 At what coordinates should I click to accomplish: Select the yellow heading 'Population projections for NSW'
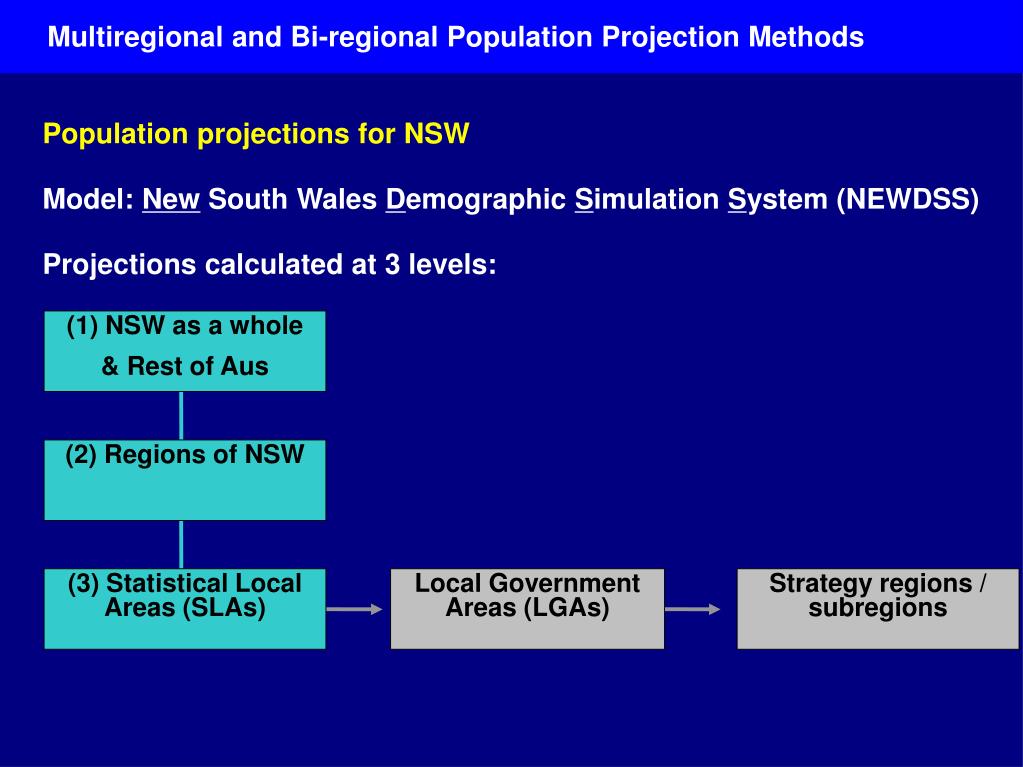(x=256, y=134)
